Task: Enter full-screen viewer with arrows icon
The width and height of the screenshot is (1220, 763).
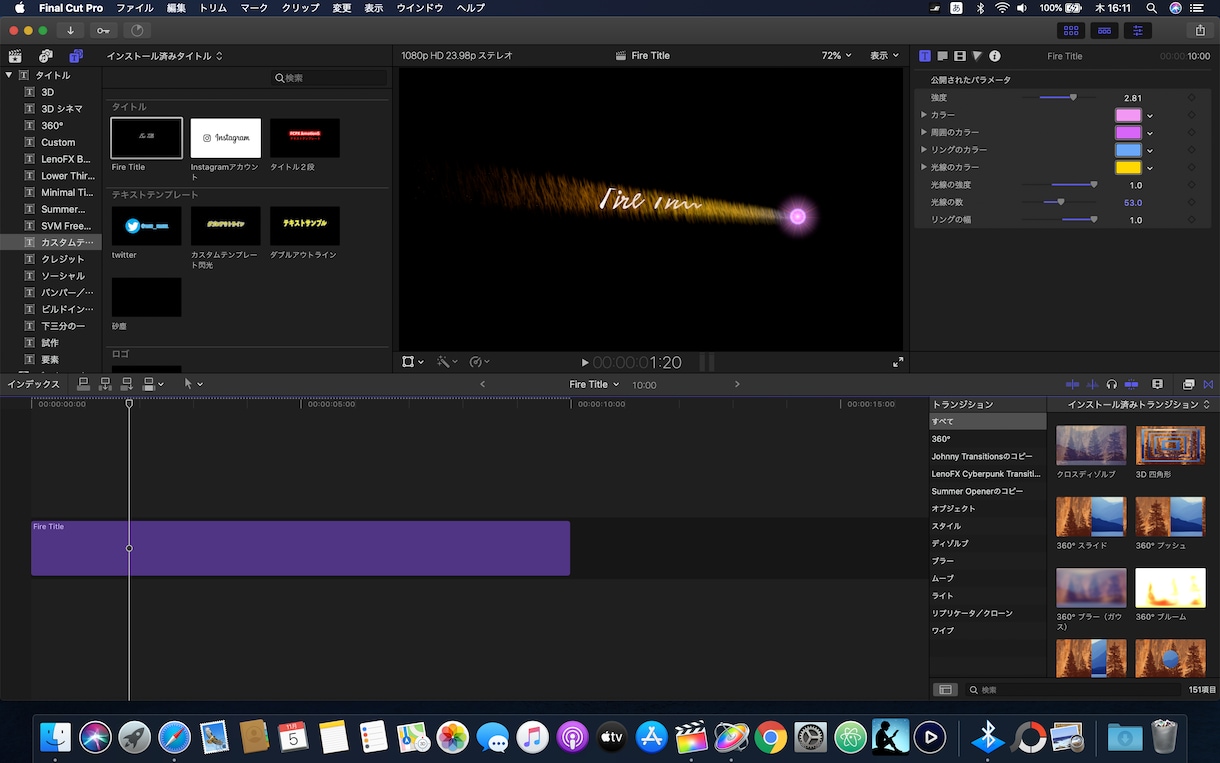Action: [x=897, y=362]
